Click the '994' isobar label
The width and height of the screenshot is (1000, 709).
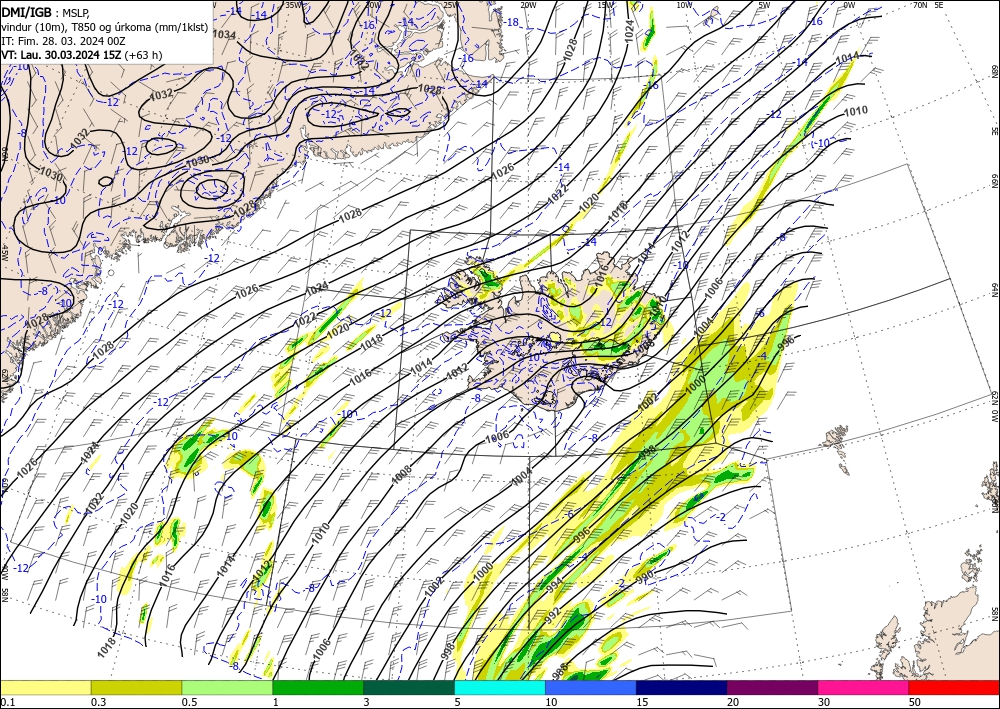coord(555,585)
